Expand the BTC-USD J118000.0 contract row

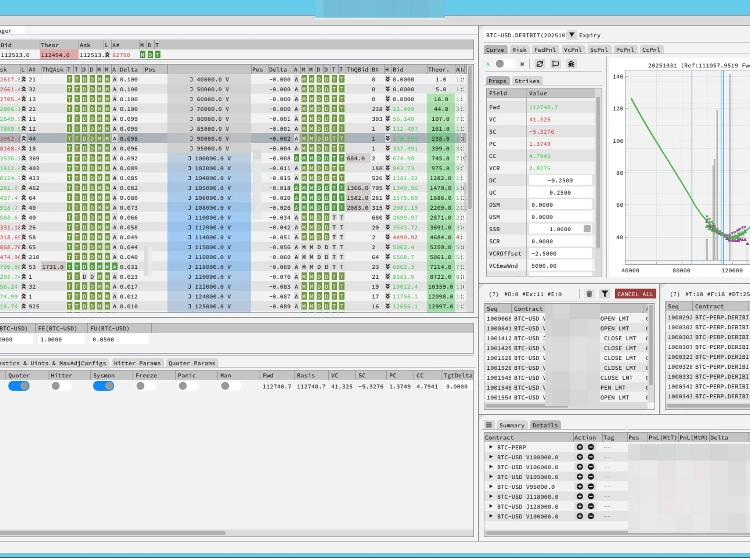click(491, 497)
